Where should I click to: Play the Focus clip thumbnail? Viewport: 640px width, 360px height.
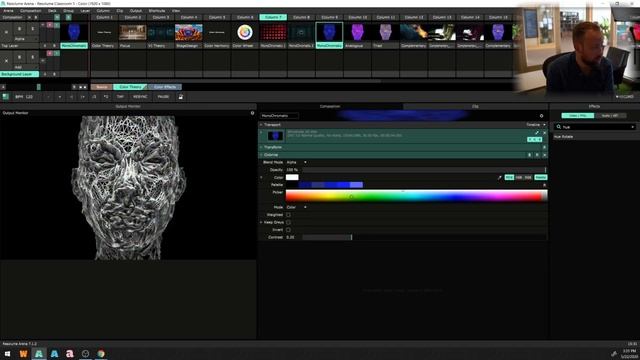point(133,32)
